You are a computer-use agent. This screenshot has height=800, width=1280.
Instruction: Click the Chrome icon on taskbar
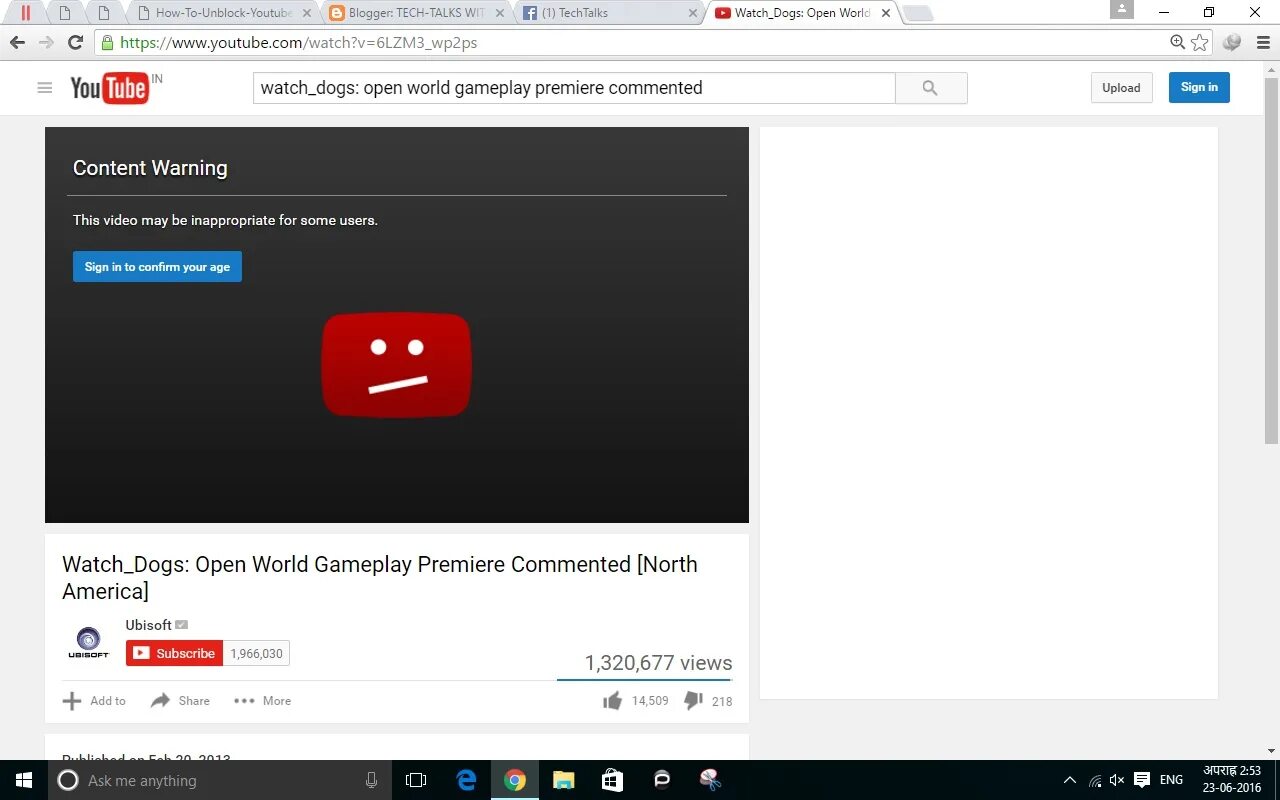click(x=515, y=780)
